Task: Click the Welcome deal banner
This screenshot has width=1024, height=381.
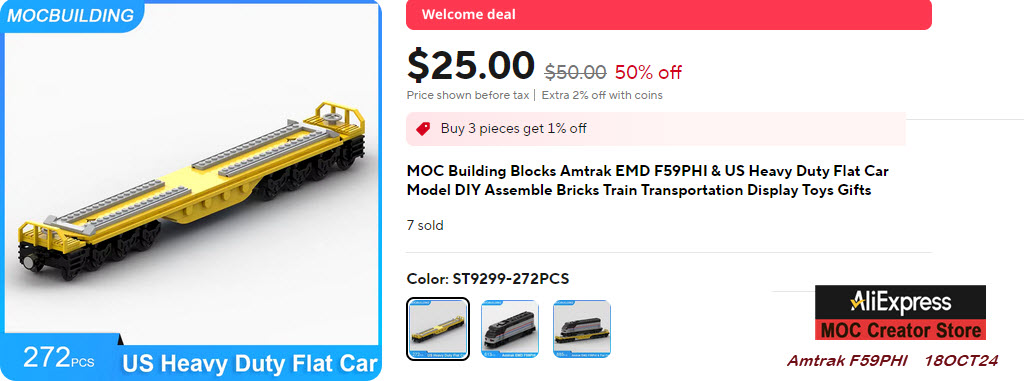Action: click(x=669, y=14)
